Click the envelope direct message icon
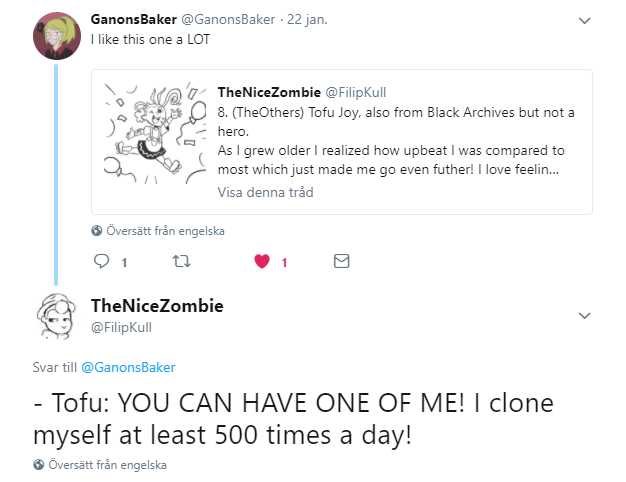626x482 pixels. pyautogui.click(x=341, y=262)
